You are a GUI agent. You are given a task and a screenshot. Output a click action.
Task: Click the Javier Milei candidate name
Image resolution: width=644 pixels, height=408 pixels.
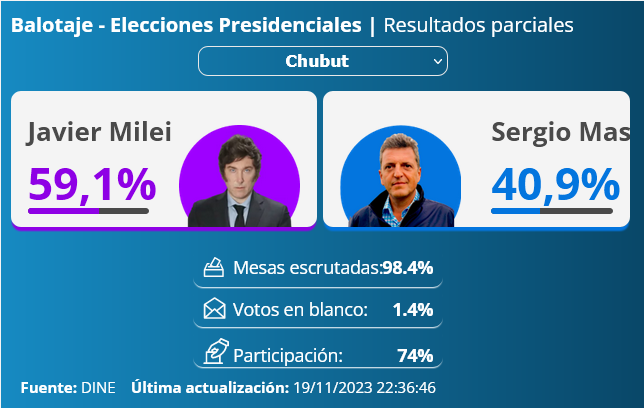click(x=99, y=132)
